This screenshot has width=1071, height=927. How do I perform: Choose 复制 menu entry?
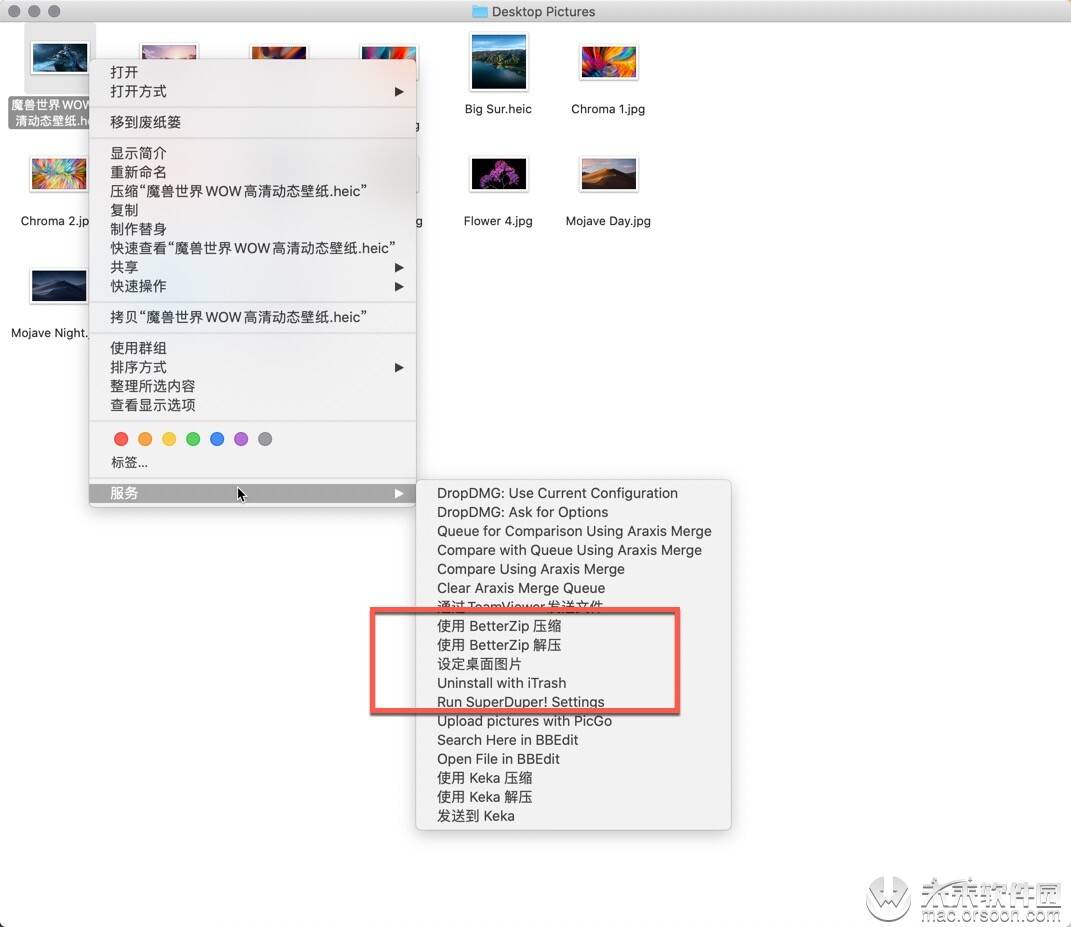click(x=253, y=210)
